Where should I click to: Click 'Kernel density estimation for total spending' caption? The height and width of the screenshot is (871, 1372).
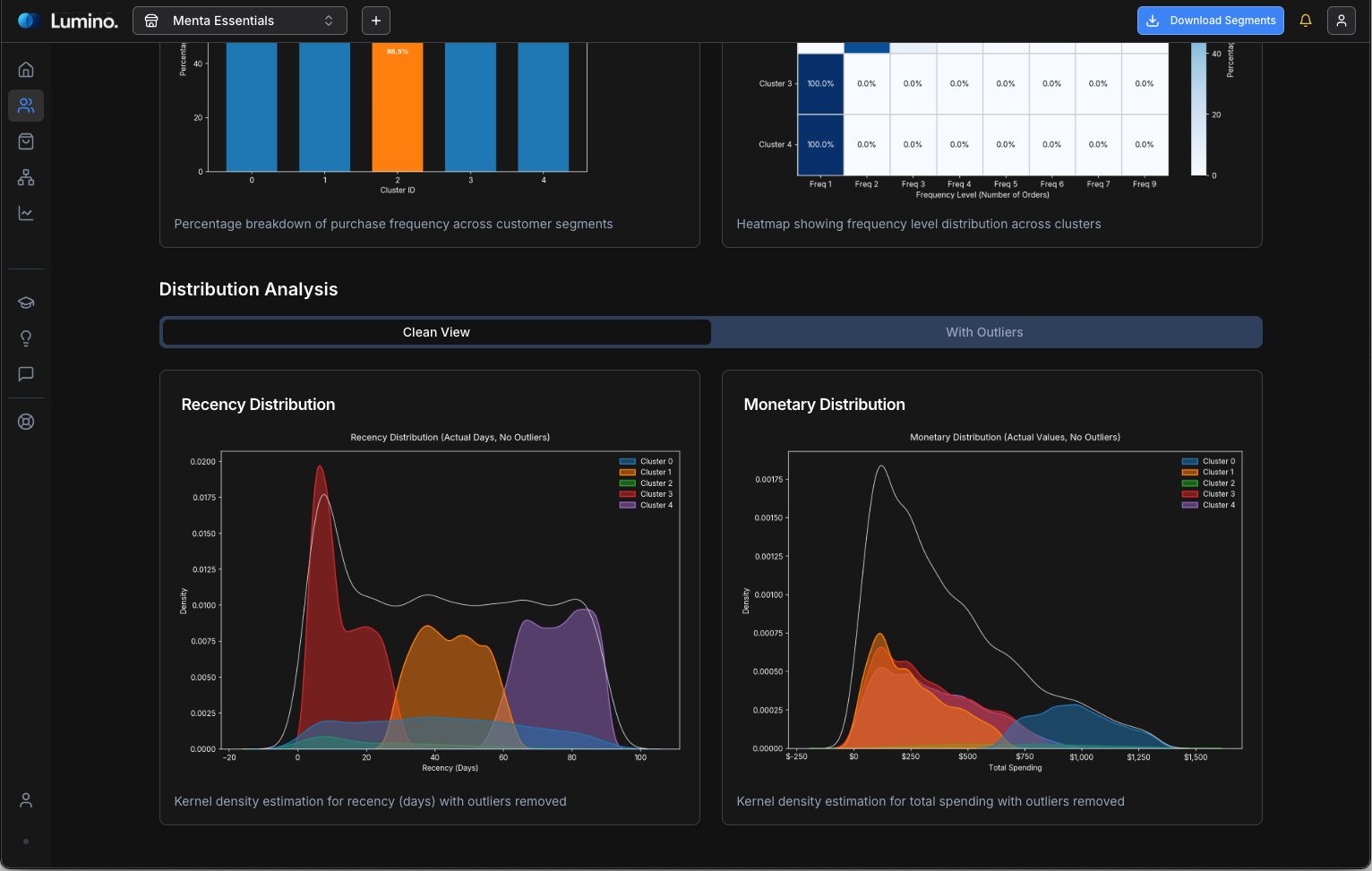coord(930,801)
